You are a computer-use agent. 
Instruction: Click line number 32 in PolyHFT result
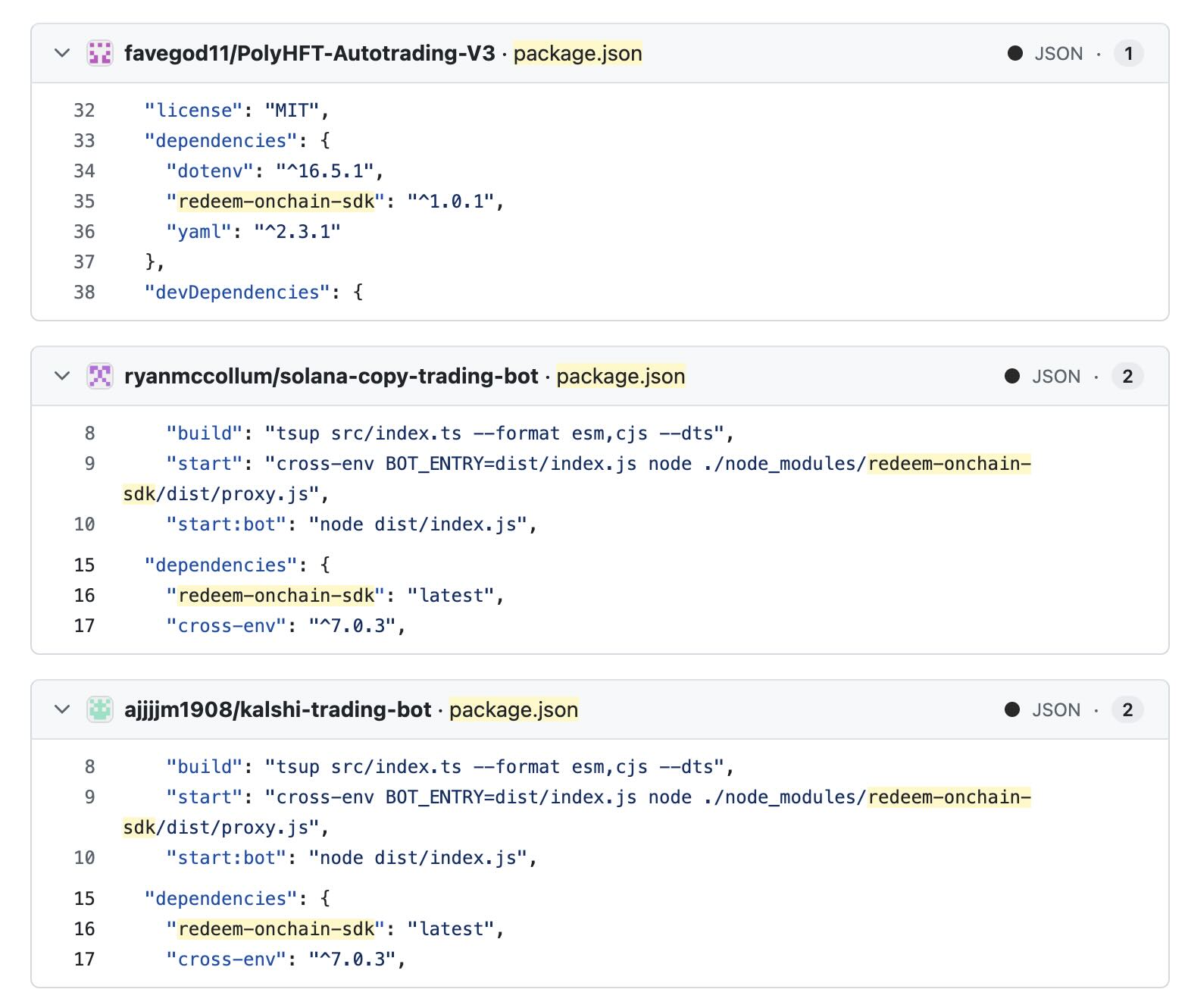(x=84, y=110)
